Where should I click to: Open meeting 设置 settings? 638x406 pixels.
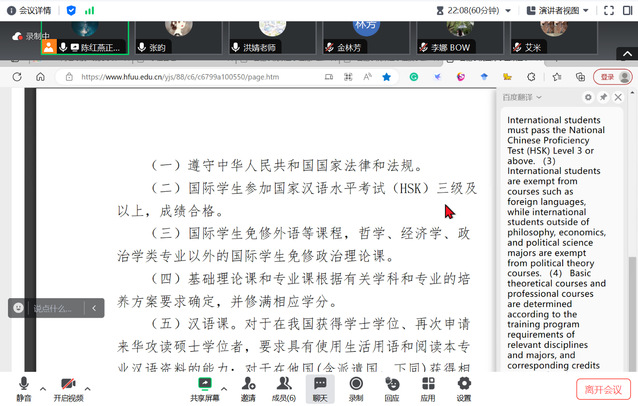[464, 383]
